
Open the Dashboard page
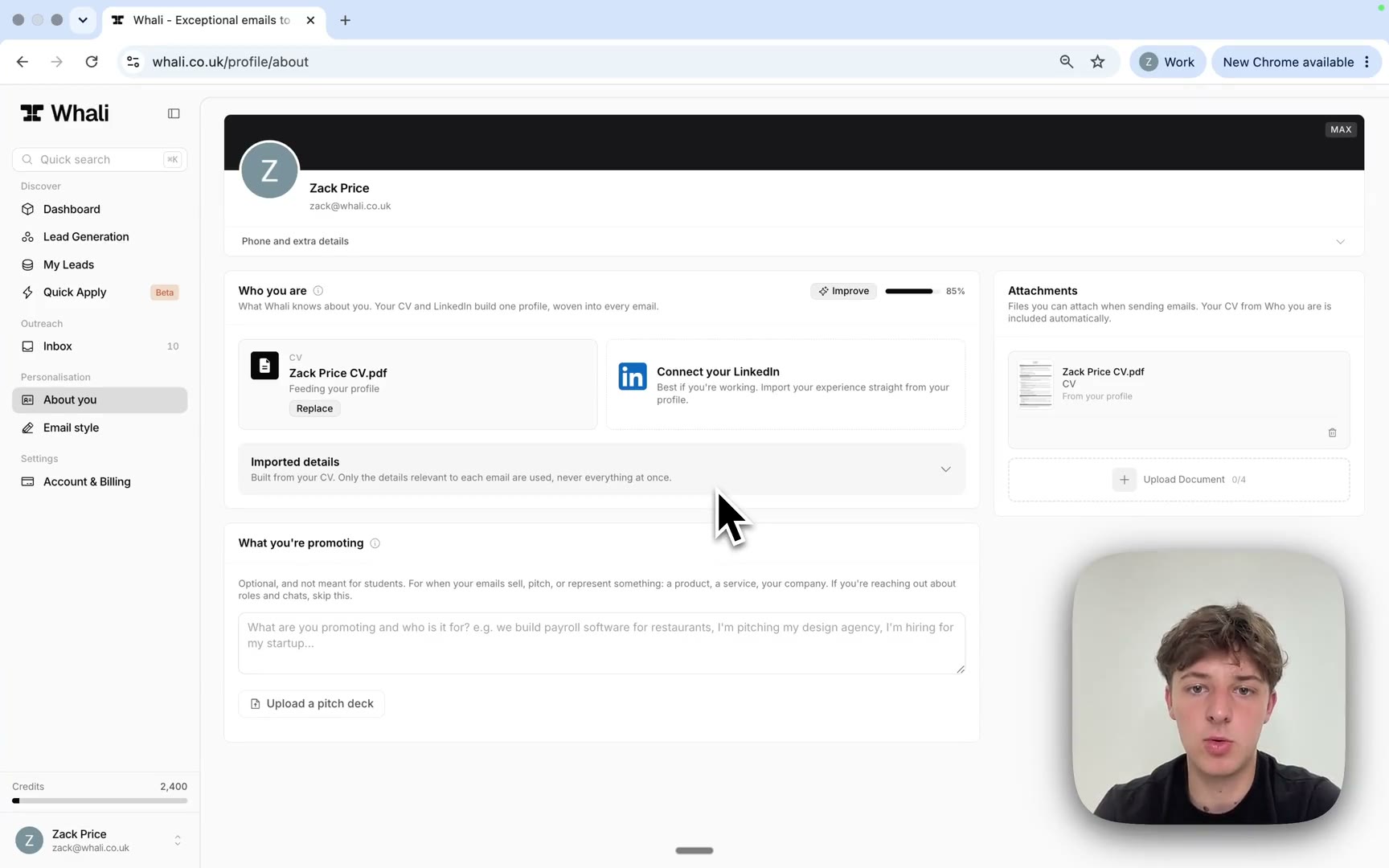click(100, 209)
